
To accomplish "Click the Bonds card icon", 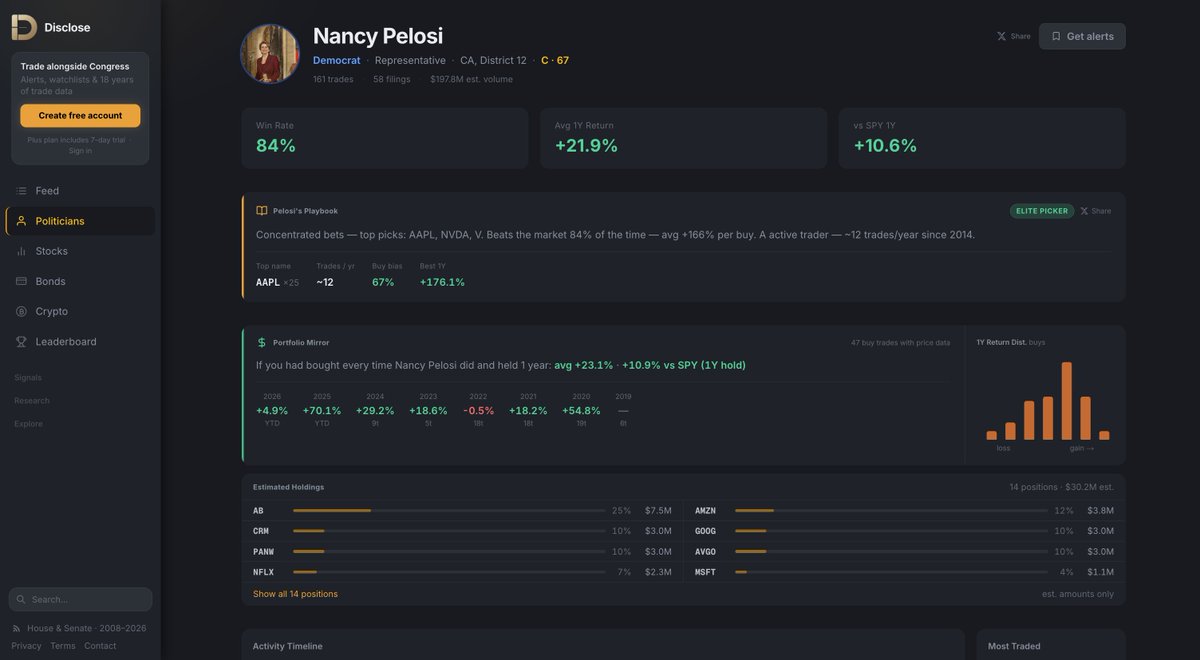I will click(21, 281).
